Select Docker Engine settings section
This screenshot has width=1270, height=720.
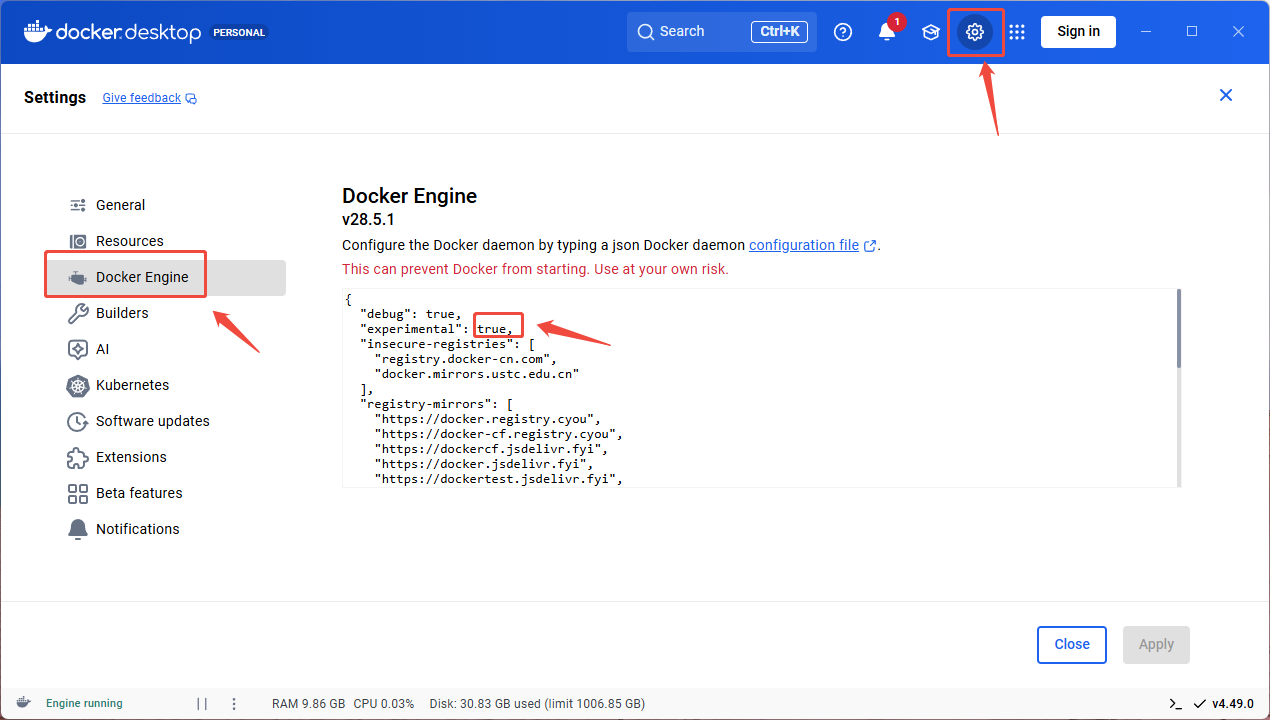click(x=166, y=277)
